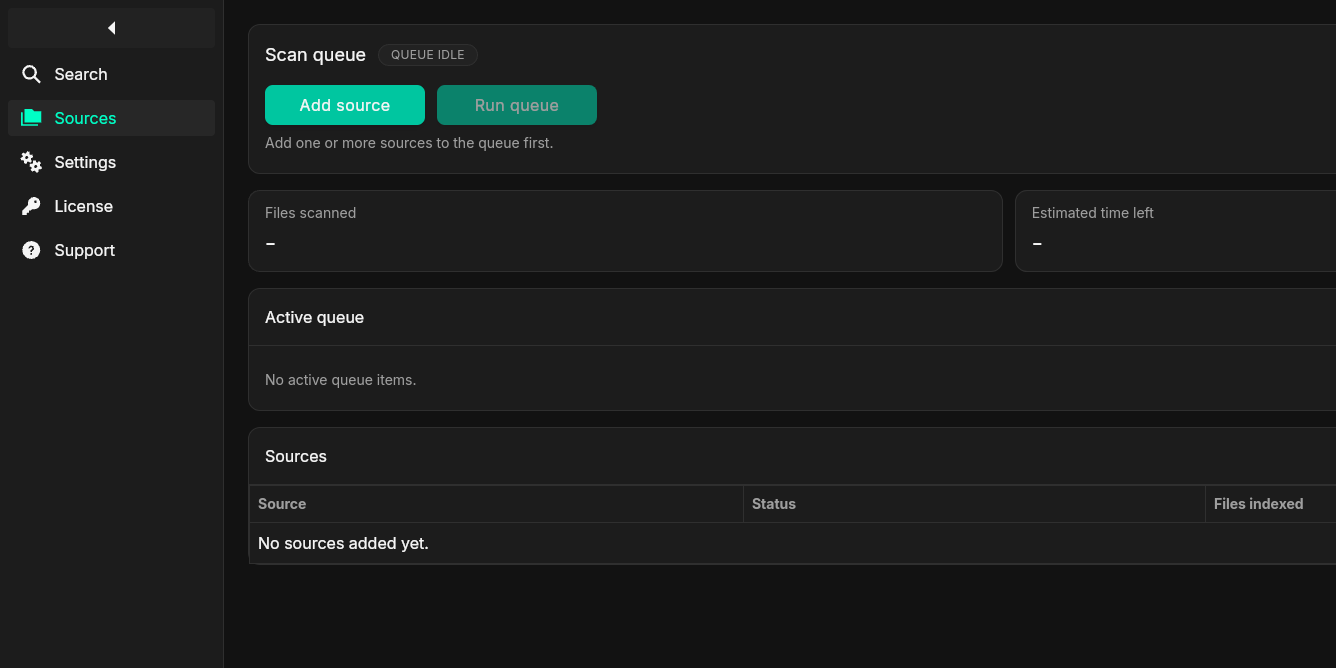Click the Active queue heading
Viewport: 1336px width, 668px height.
click(314, 317)
